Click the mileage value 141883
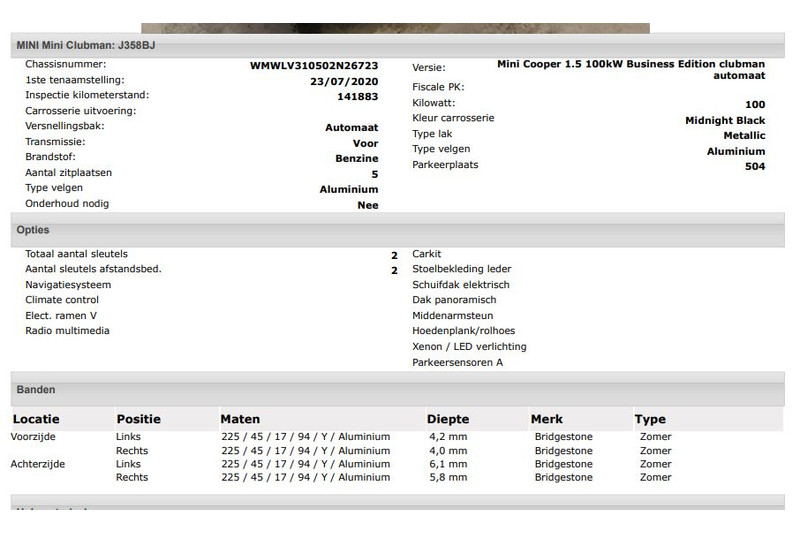 (358, 97)
